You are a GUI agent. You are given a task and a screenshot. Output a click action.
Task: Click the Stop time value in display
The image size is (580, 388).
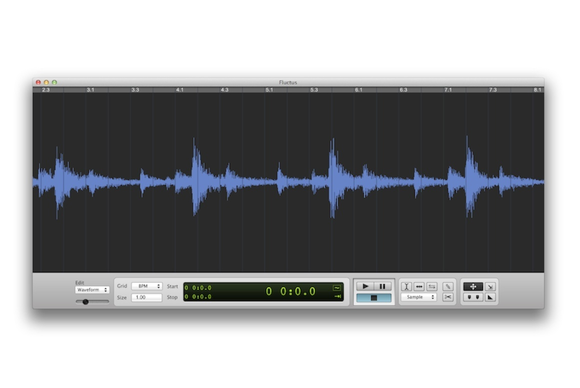point(198,297)
